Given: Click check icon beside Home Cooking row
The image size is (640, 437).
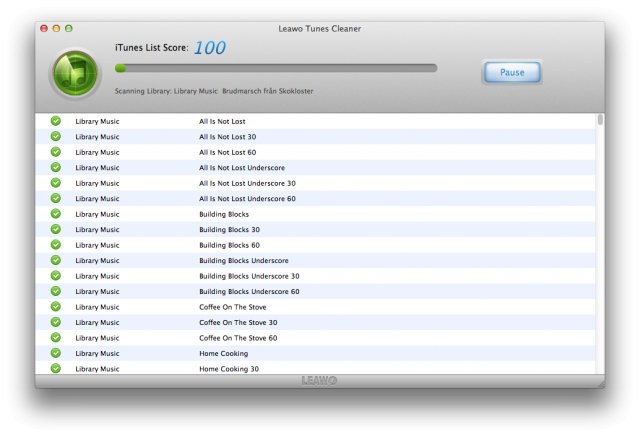Looking at the screenshot, I should tap(56, 353).
